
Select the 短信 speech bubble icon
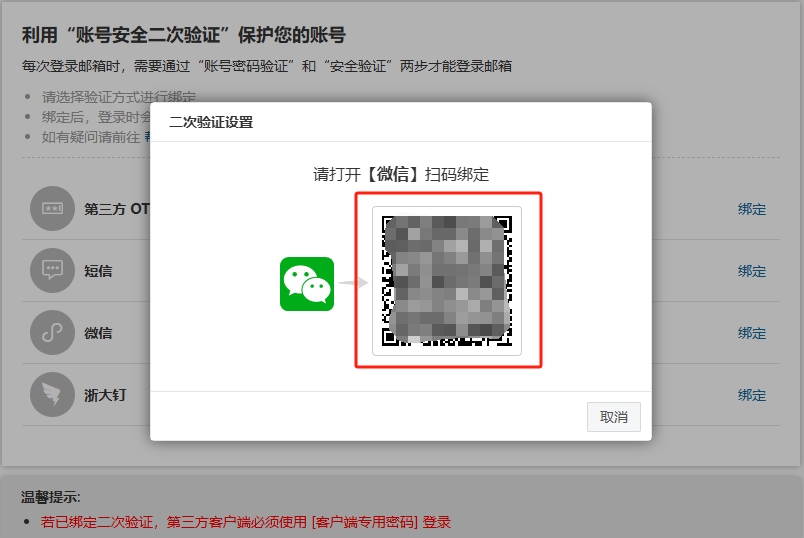pos(52,270)
